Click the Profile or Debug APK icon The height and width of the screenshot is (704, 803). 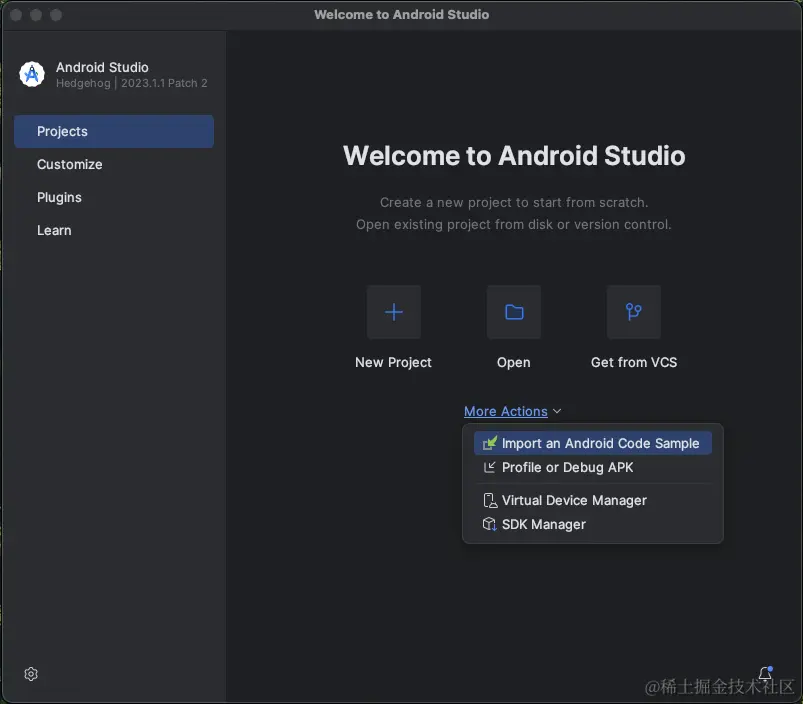(x=489, y=467)
